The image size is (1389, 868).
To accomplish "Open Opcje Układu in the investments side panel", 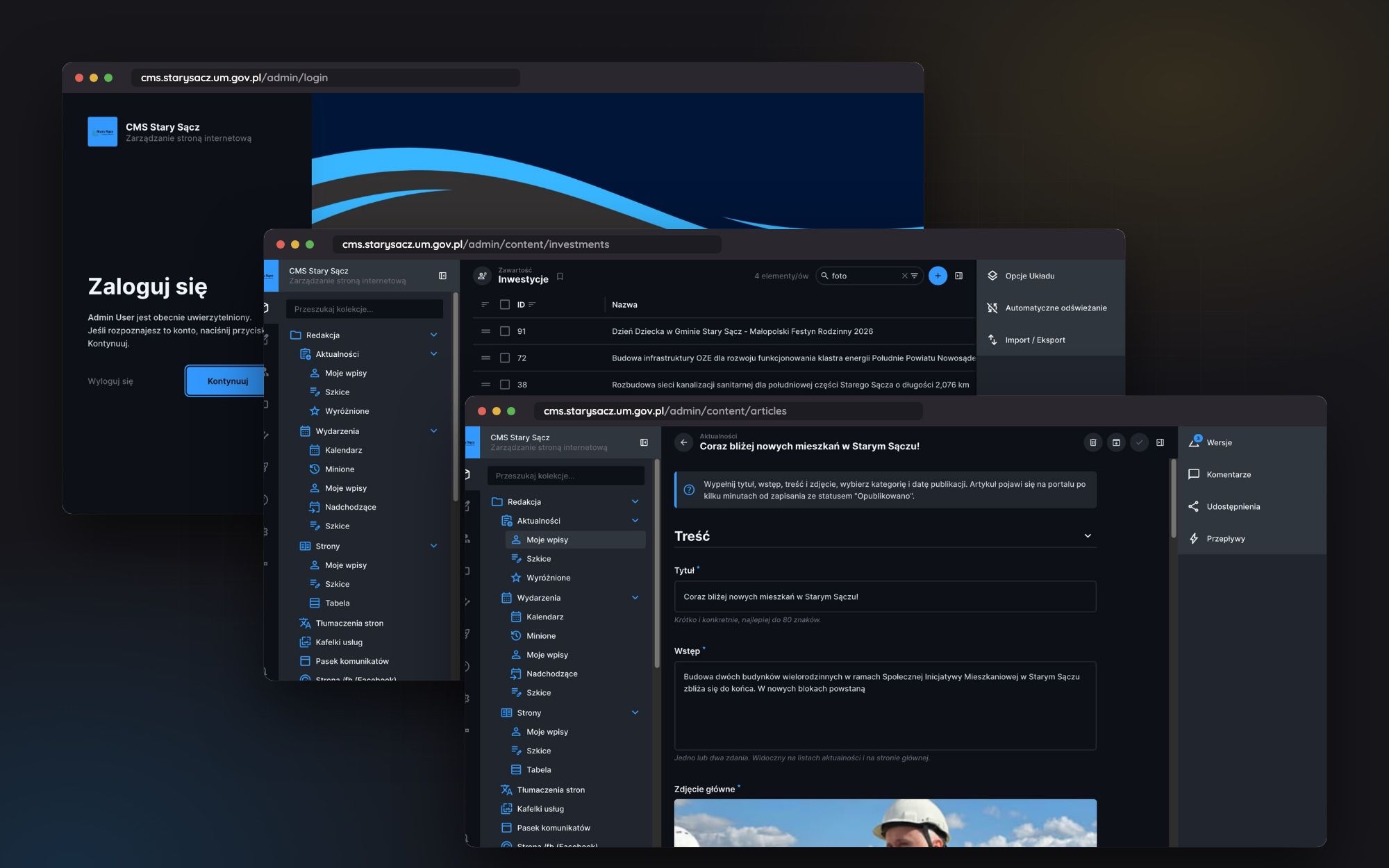I will point(1050,276).
